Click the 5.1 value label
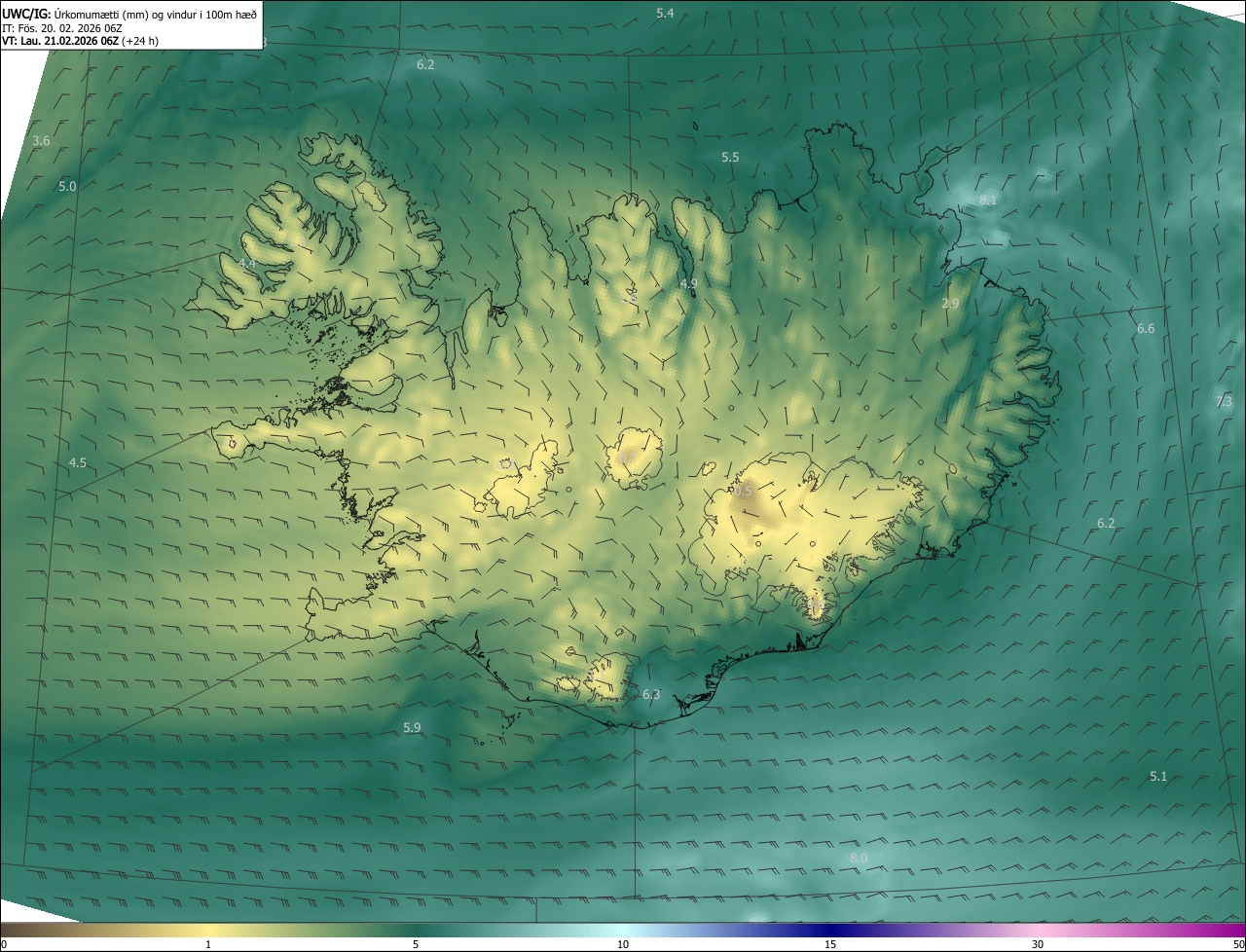Screen dimensions: 1246x952 (1158, 777)
